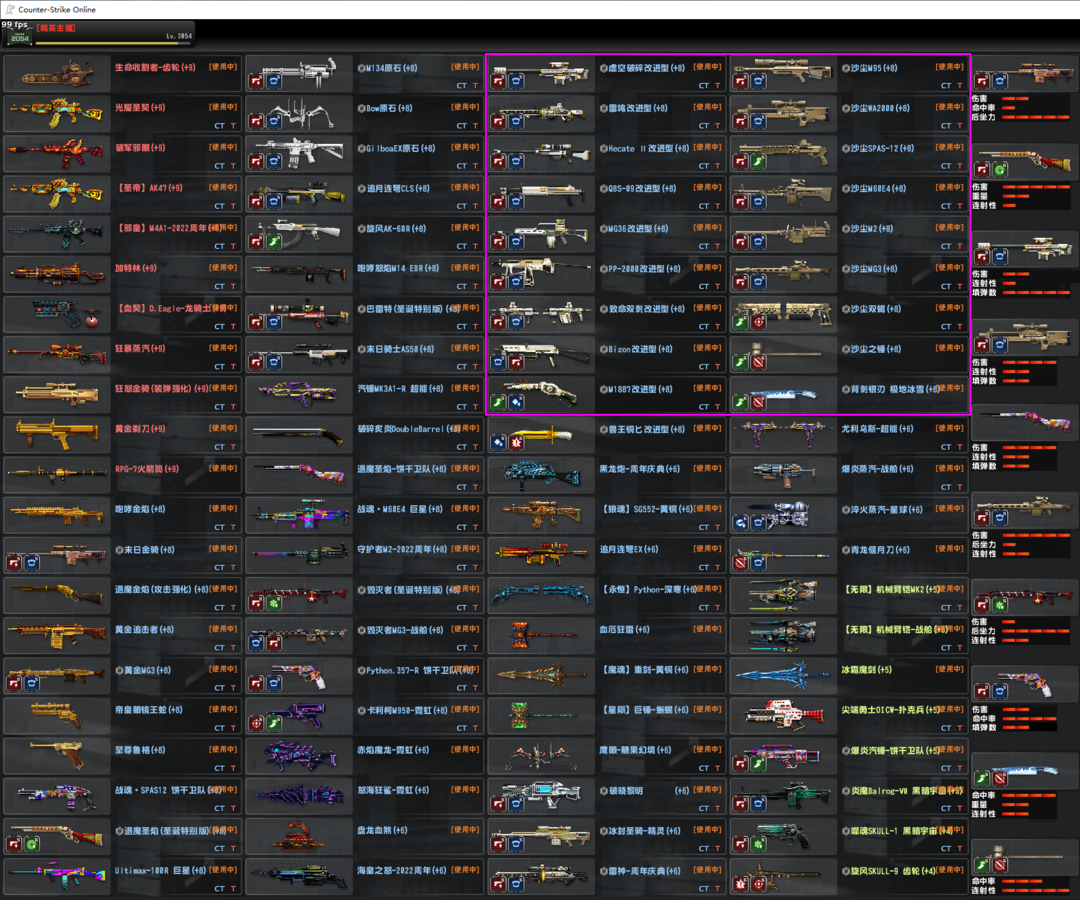Viewport: 1080px width, 900px height.
Task: Click the red gun badge on M134原石
Action: [256, 82]
